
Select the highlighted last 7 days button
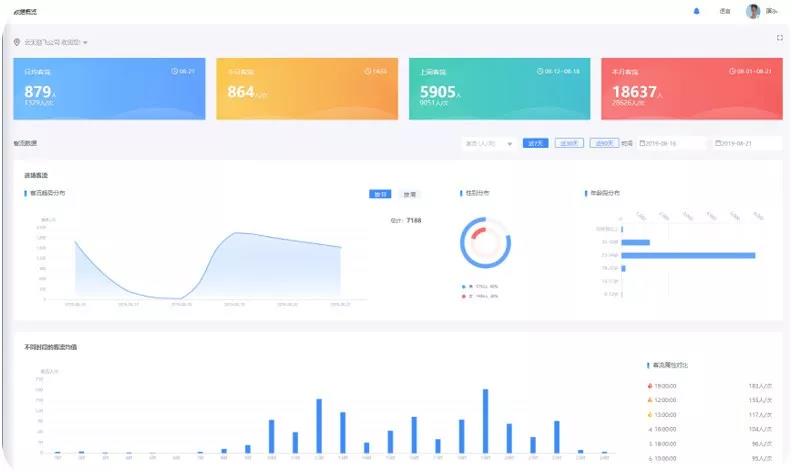535,143
